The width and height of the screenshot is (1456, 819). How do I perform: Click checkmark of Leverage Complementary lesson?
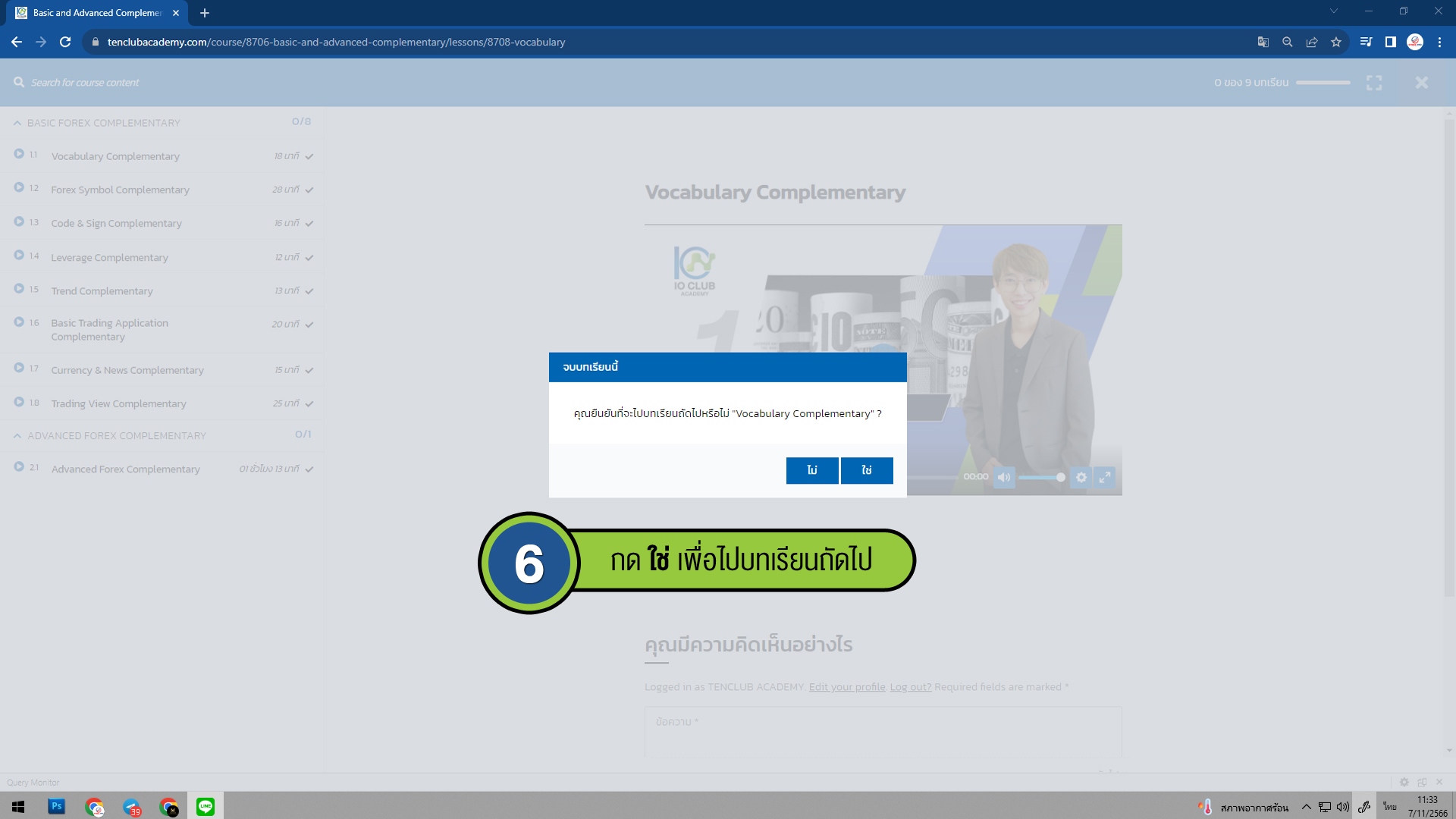pos(309,257)
